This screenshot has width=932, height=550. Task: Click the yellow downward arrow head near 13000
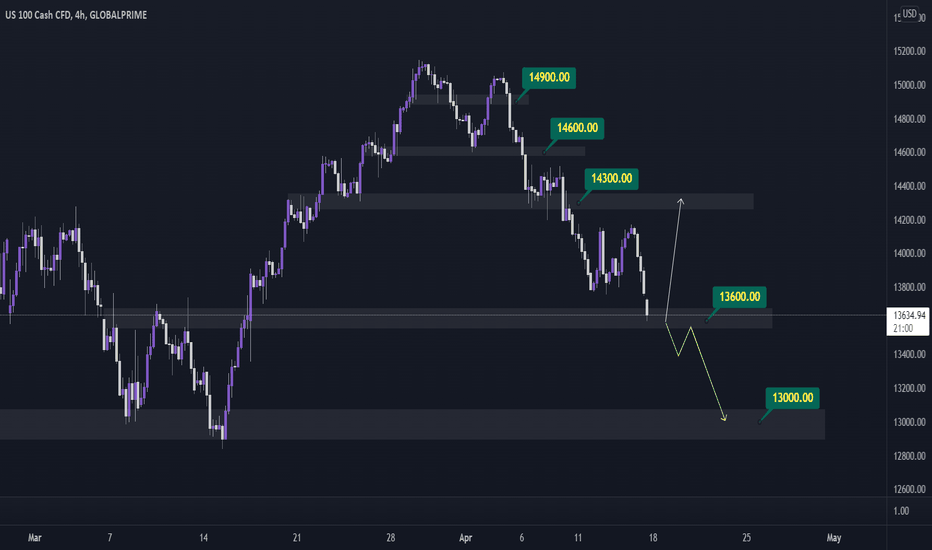(724, 418)
